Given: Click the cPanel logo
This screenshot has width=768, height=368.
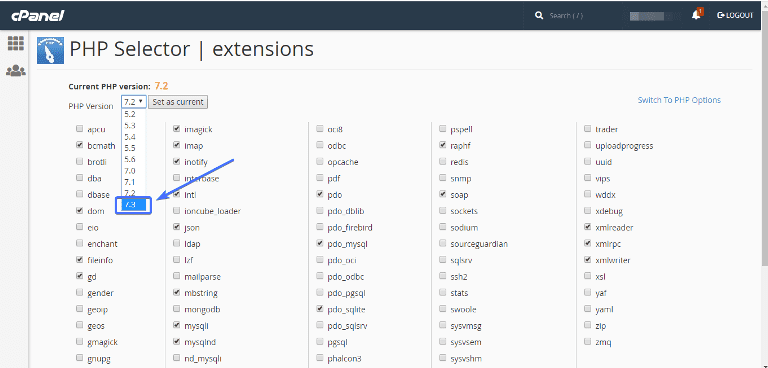Looking at the screenshot, I should coord(38,16).
